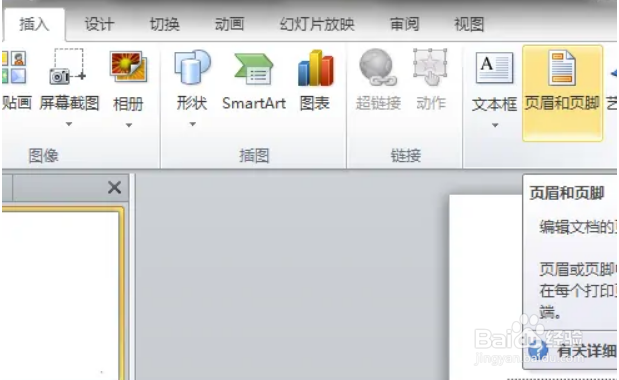Viewport: 619px width, 380px height.
Task: Expand the 形状 dropdown arrow
Action: [x=192, y=124]
